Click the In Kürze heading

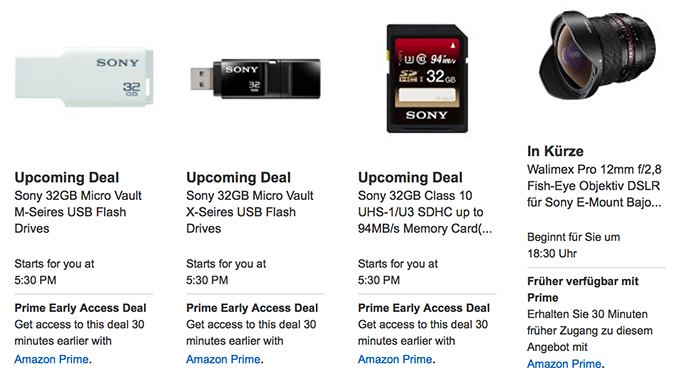[555, 151]
